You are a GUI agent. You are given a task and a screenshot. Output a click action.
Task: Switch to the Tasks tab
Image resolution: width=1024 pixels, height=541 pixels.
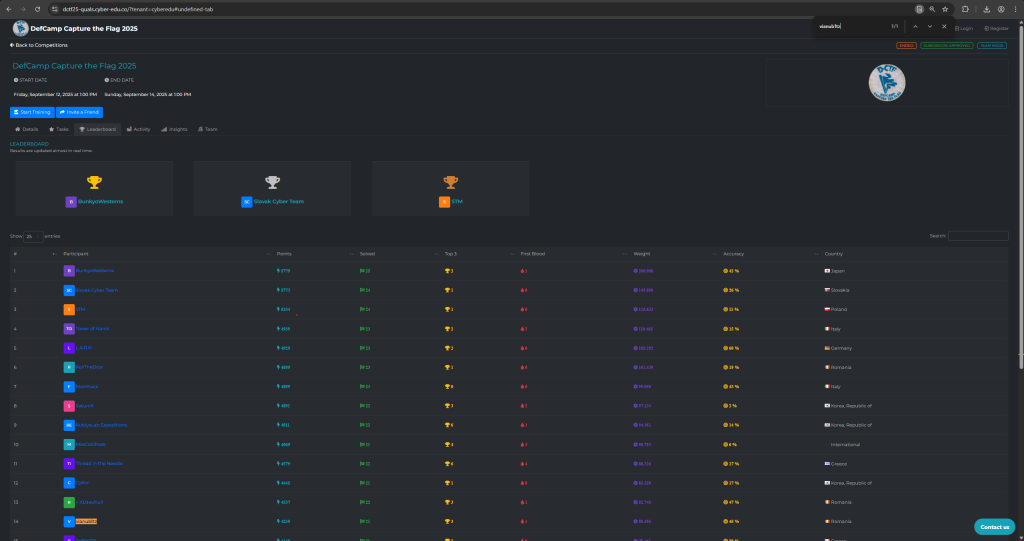pyautogui.click(x=59, y=129)
